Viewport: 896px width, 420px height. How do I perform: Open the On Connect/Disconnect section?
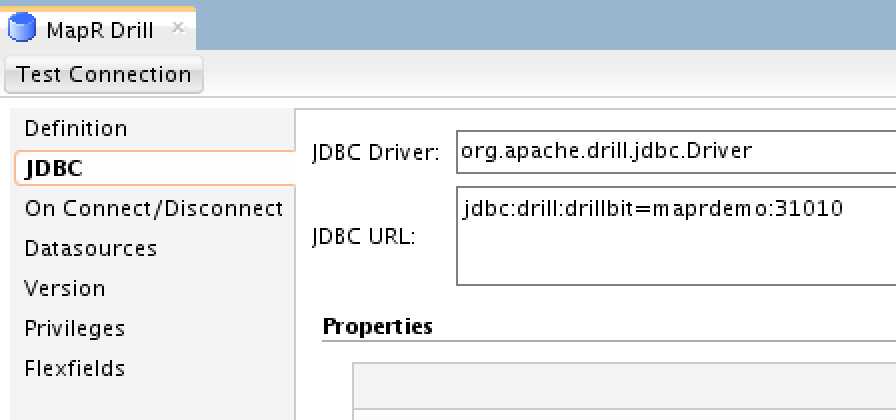coord(154,209)
